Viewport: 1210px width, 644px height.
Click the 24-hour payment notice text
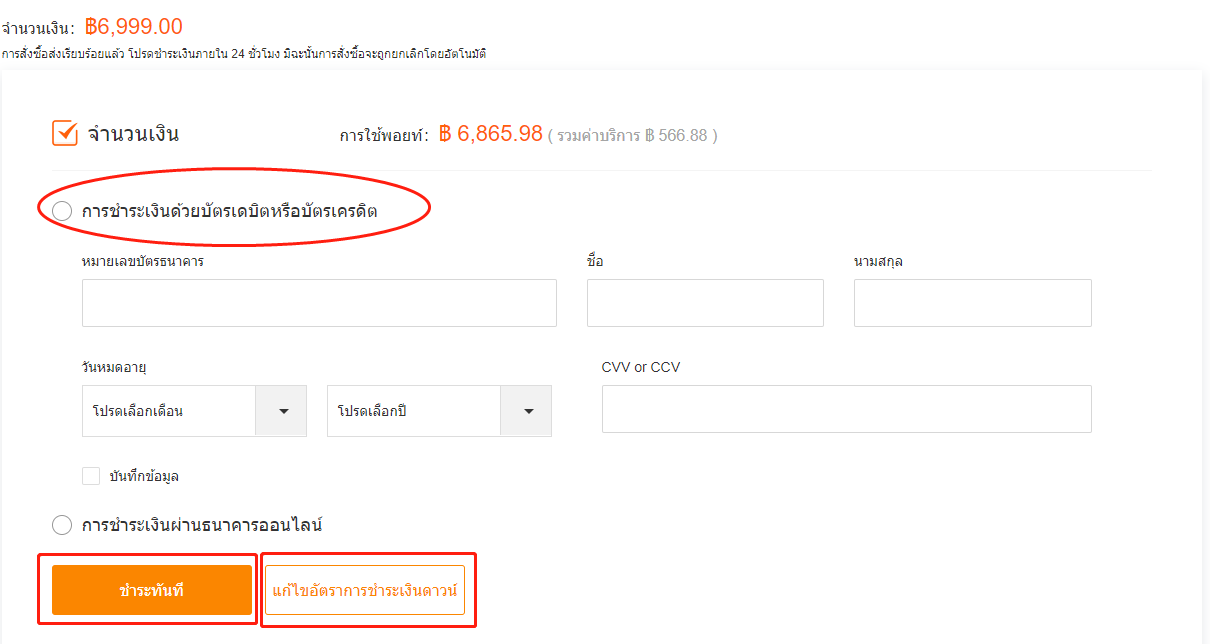tap(244, 54)
